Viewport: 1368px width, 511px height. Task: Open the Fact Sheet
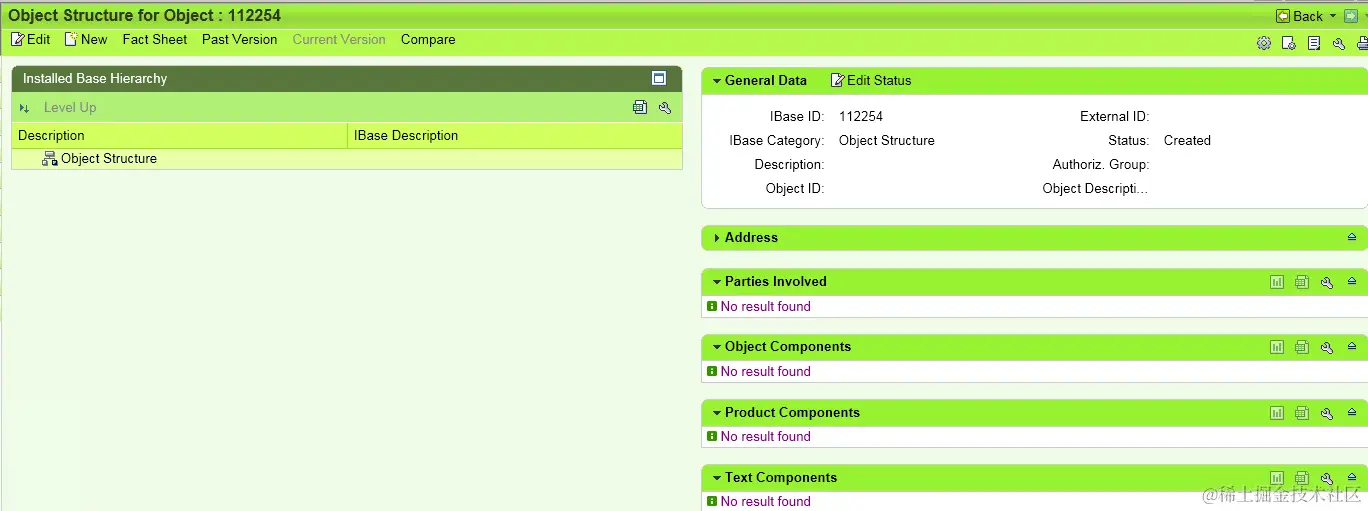[x=155, y=39]
